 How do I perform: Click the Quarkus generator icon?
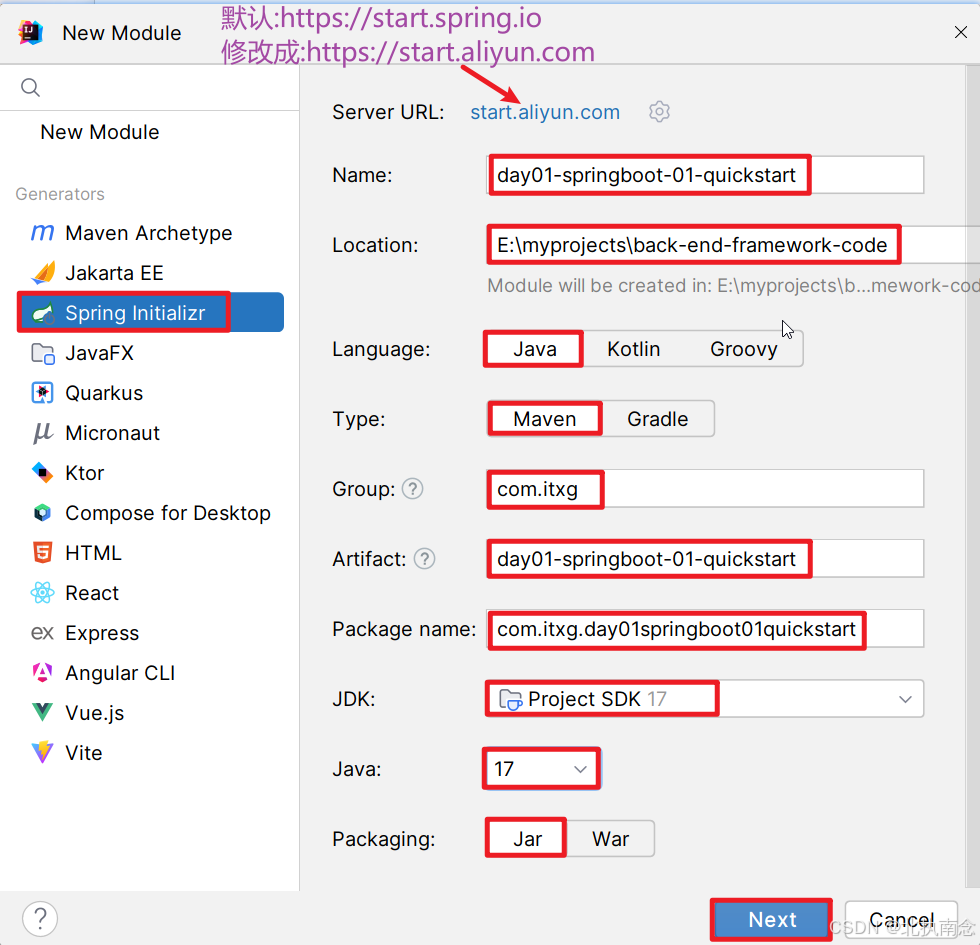[x=42, y=393]
